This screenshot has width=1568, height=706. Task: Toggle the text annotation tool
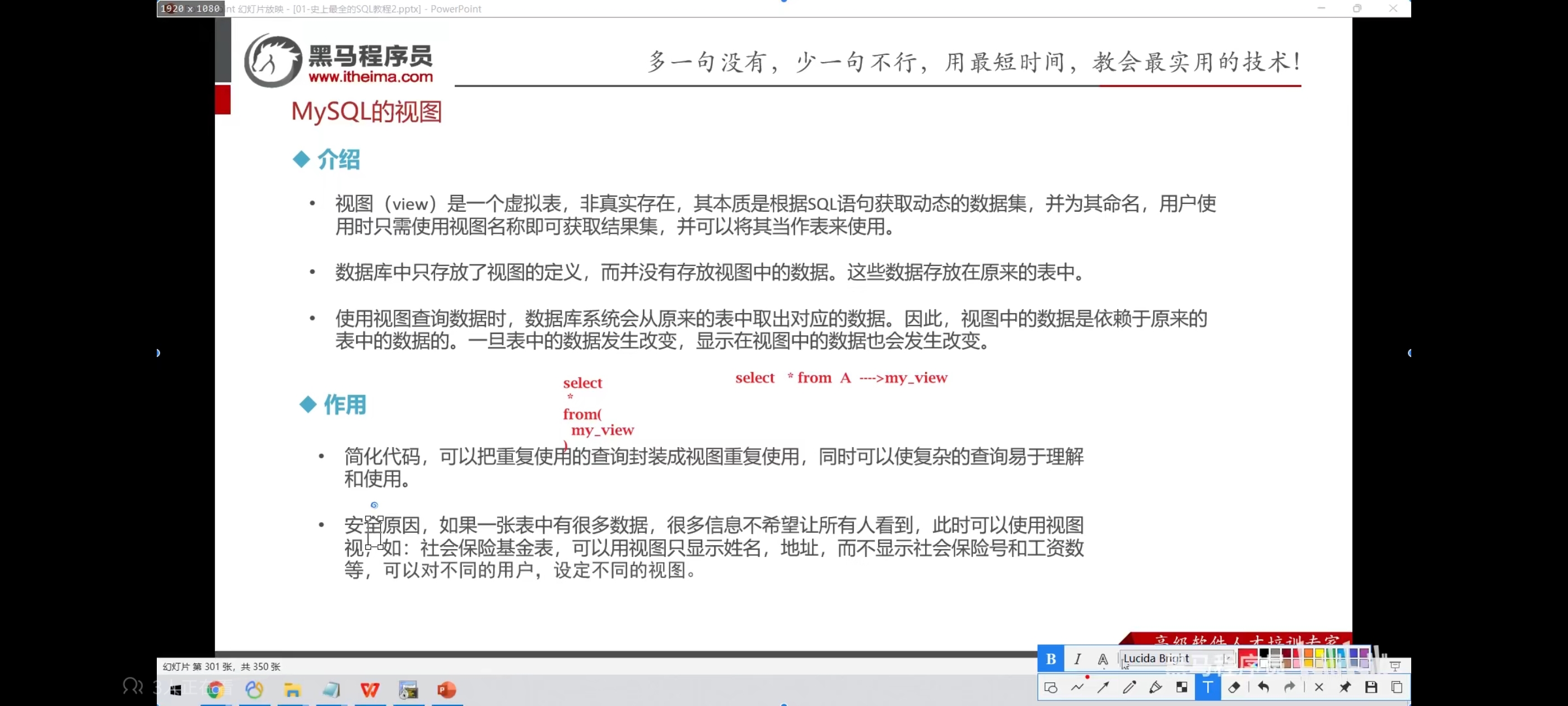pos(1208,688)
